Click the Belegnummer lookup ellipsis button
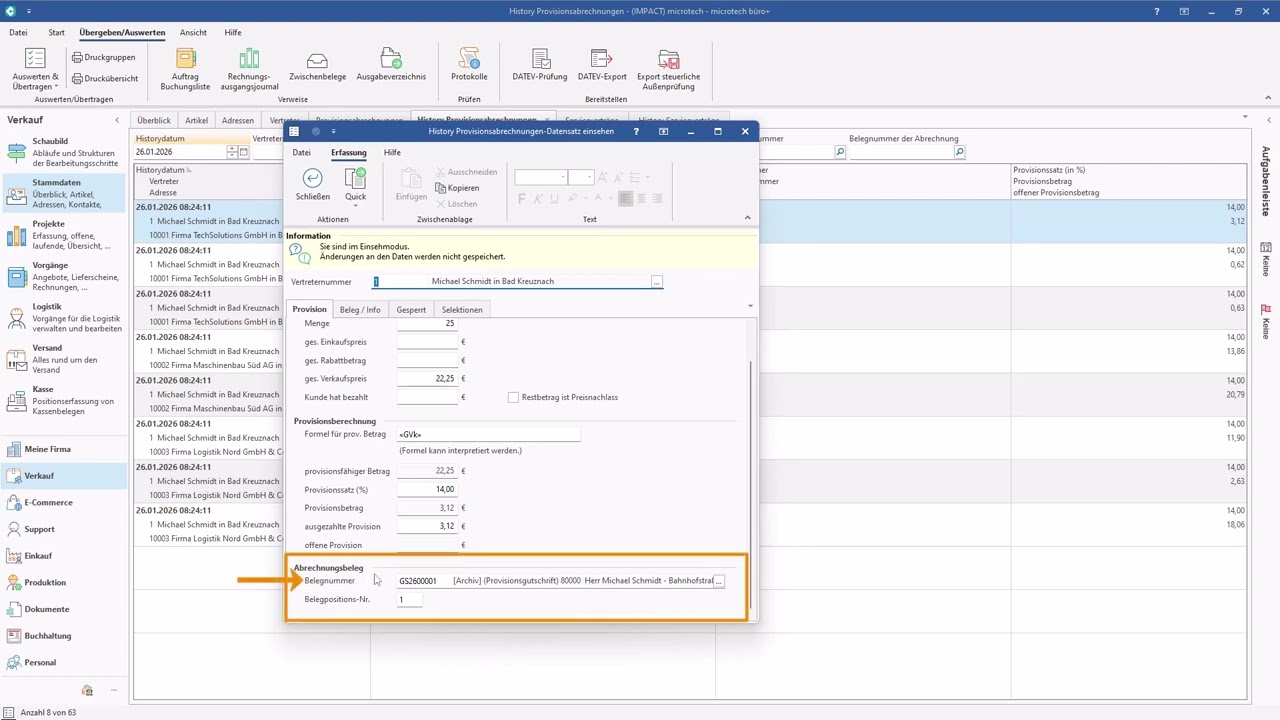The image size is (1280, 720). click(x=718, y=581)
